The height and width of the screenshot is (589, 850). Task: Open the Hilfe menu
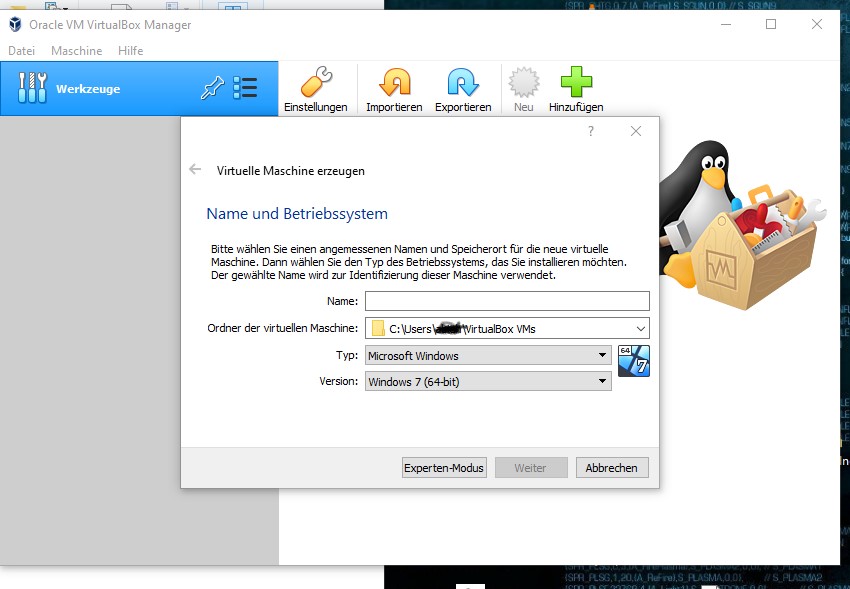pyautogui.click(x=131, y=51)
